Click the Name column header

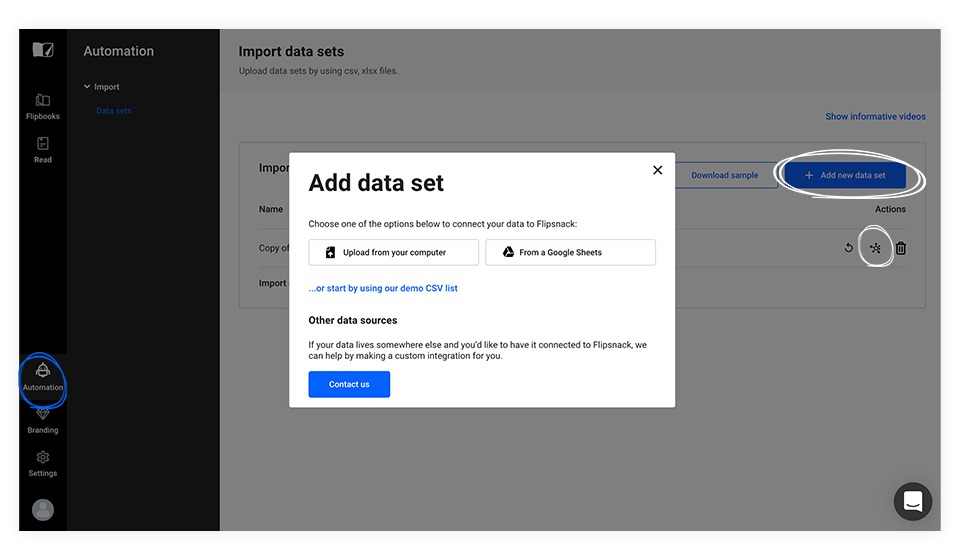point(271,209)
